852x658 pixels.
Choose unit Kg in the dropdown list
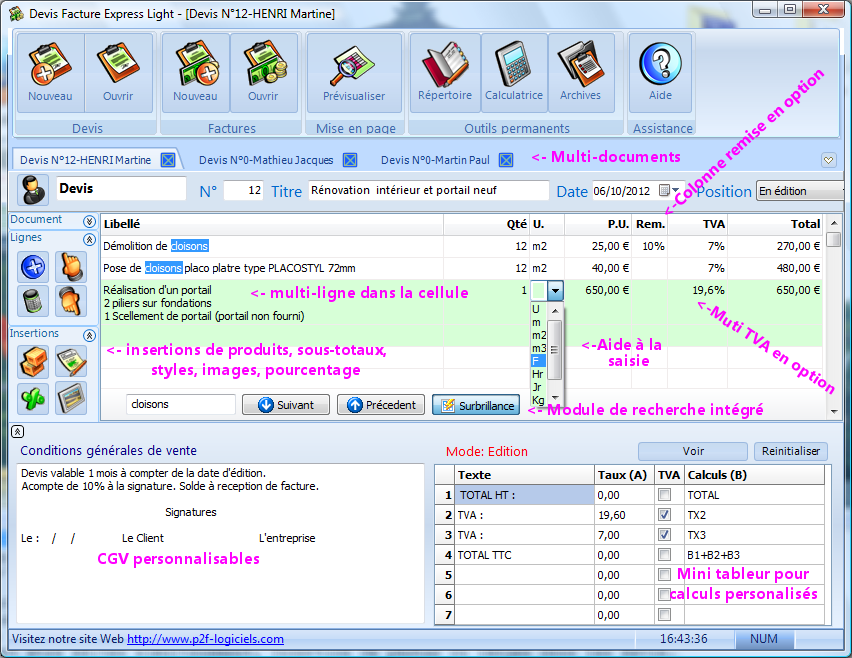[x=538, y=400]
